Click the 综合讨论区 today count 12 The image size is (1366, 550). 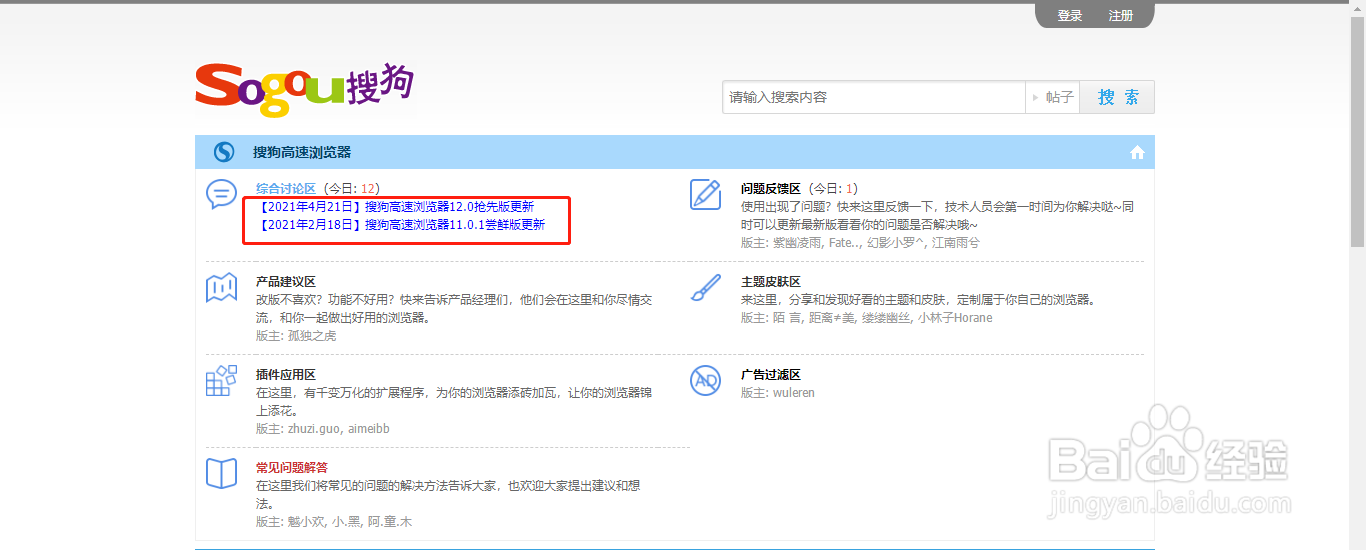(367, 188)
